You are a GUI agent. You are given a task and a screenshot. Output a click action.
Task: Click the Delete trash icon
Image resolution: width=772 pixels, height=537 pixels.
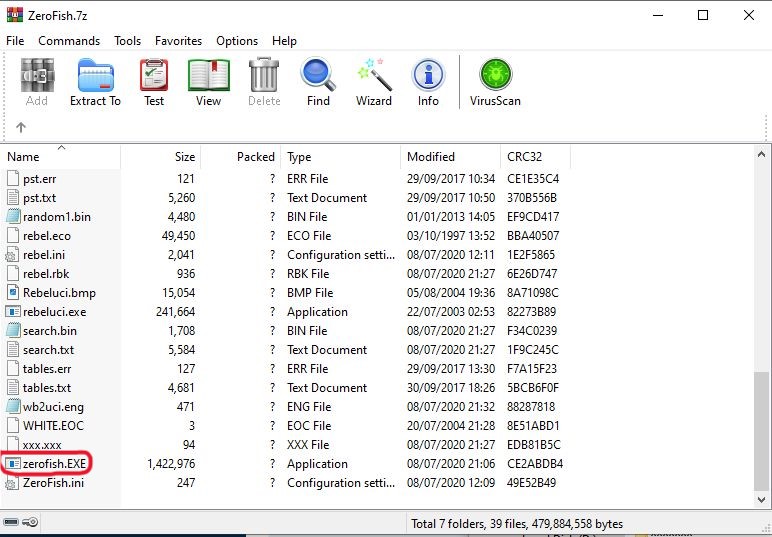coord(264,75)
